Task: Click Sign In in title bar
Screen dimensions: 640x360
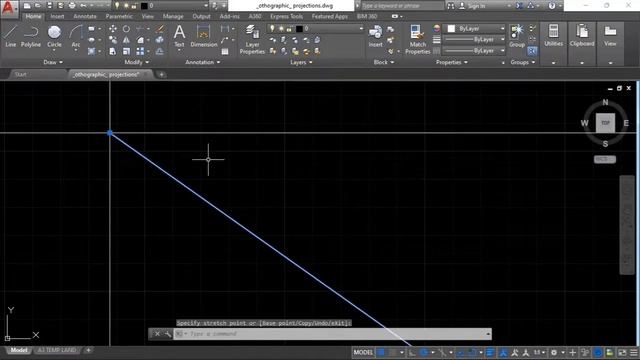Action: coord(476,6)
